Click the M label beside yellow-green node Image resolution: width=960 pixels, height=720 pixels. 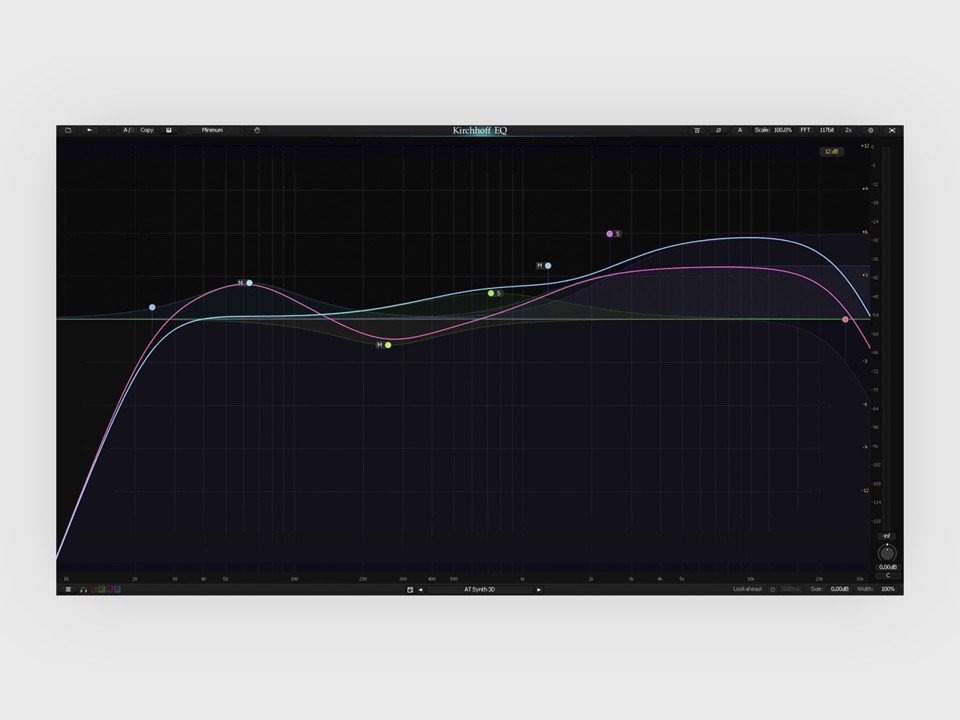380,345
